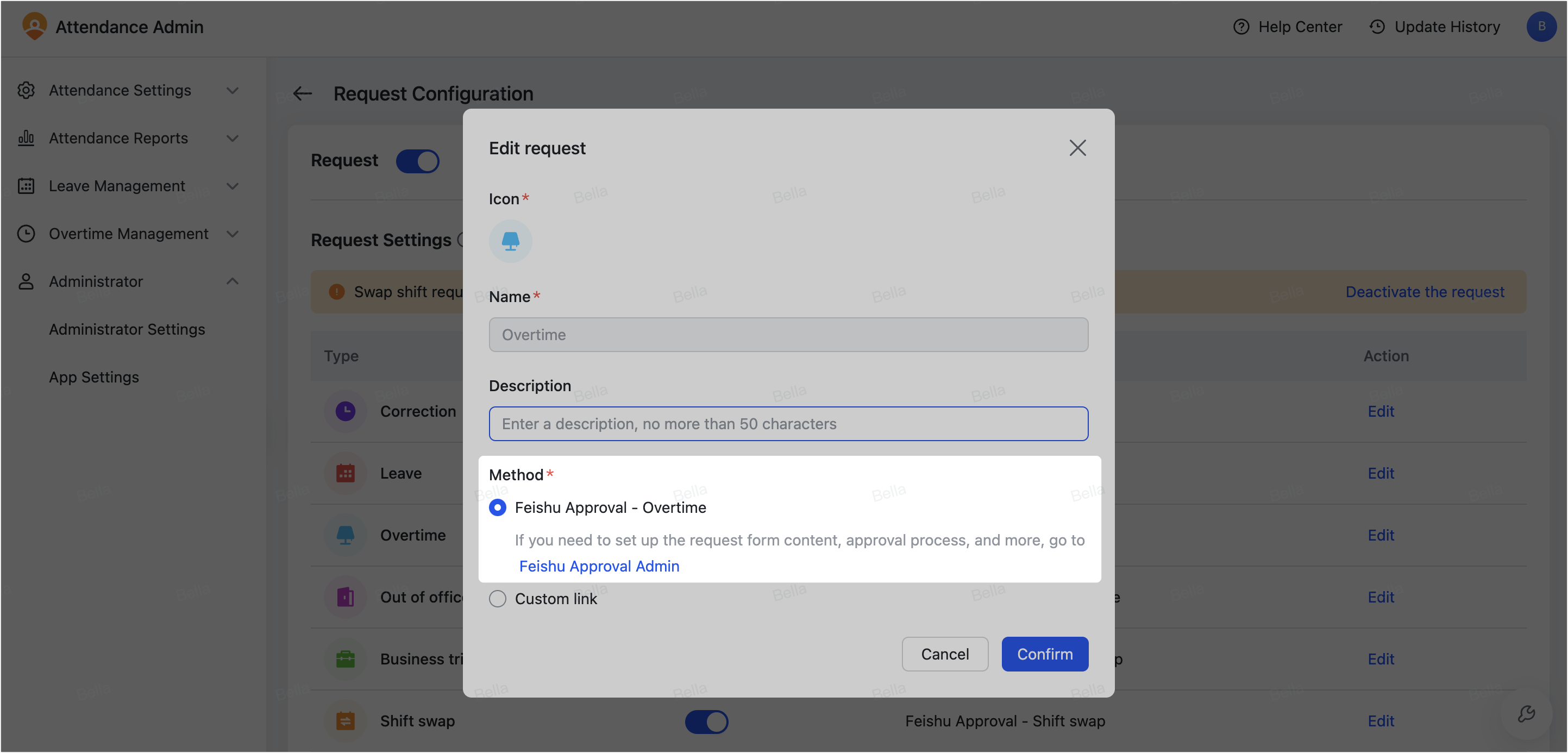The height and width of the screenshot is (753, 1568).
Task: Disable the Request toggle
Action: tap(418, 161)
